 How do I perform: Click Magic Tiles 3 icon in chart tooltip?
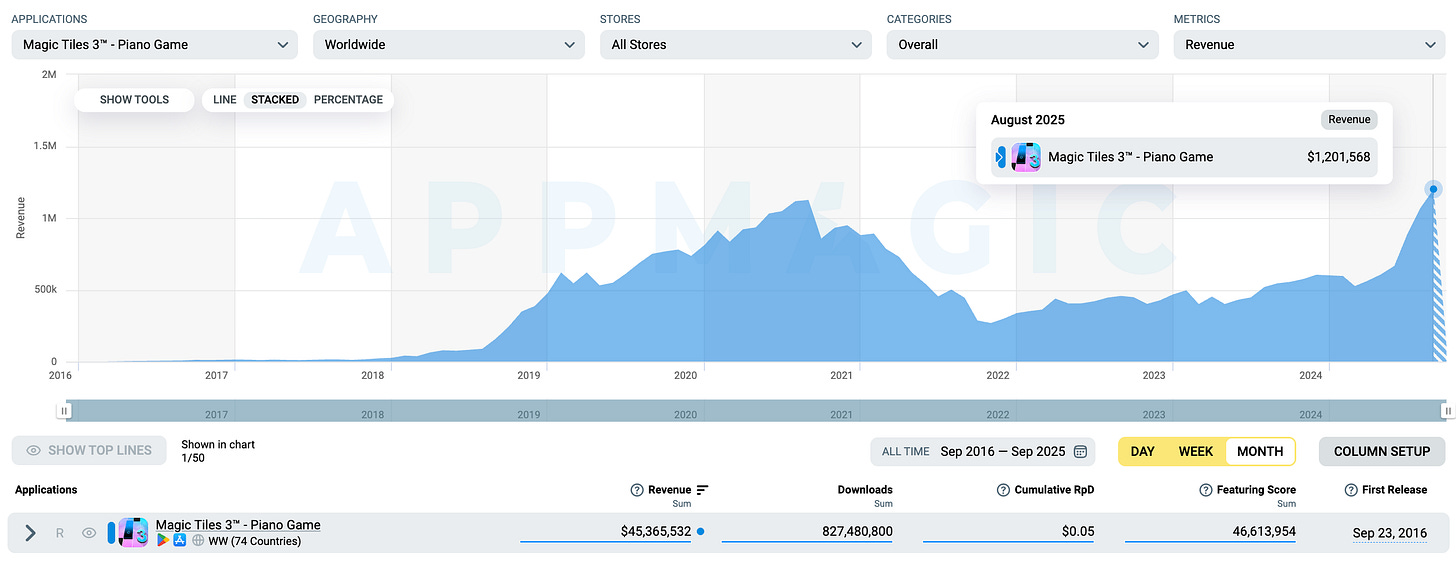tap(1026, 157)
